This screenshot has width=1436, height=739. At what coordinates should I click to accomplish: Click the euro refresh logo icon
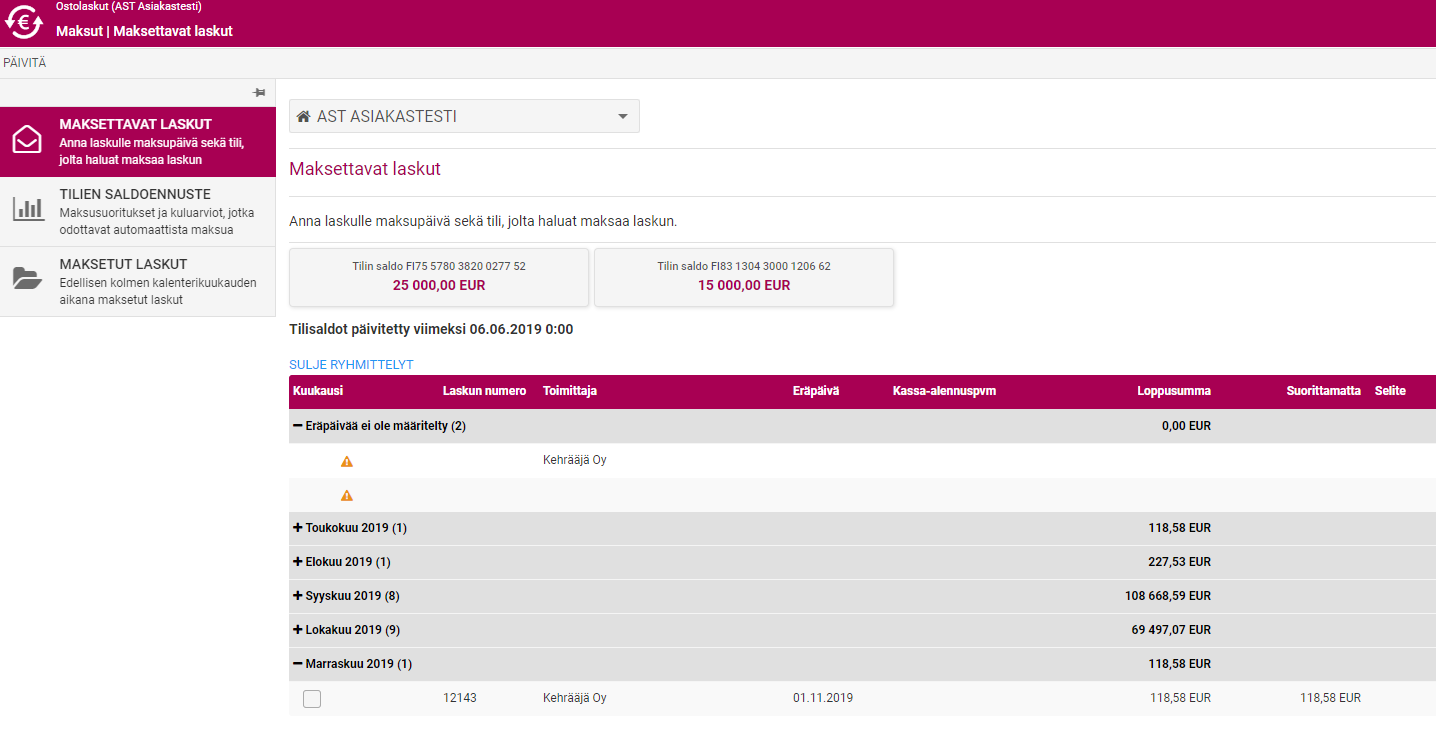coord(24,22)
